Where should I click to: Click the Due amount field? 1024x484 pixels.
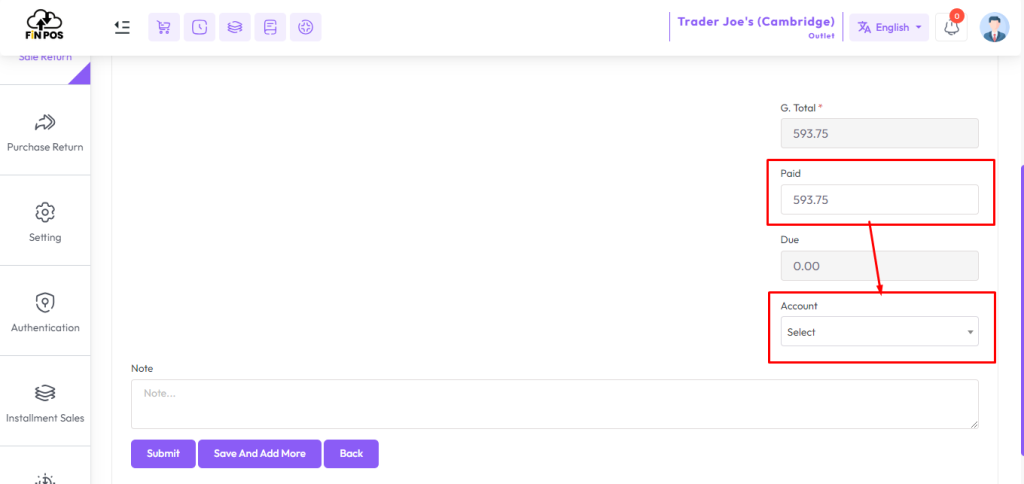[879, 266]
